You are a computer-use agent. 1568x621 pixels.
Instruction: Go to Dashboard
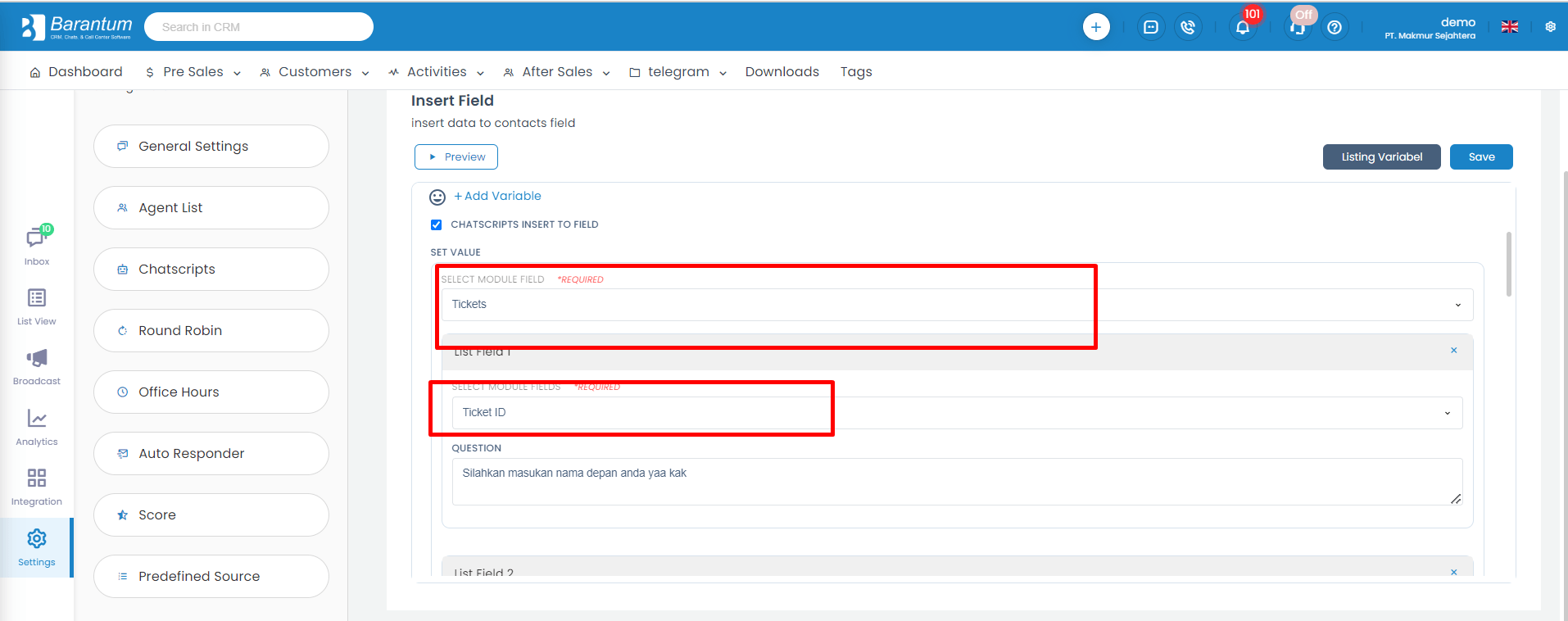(76, 72)
